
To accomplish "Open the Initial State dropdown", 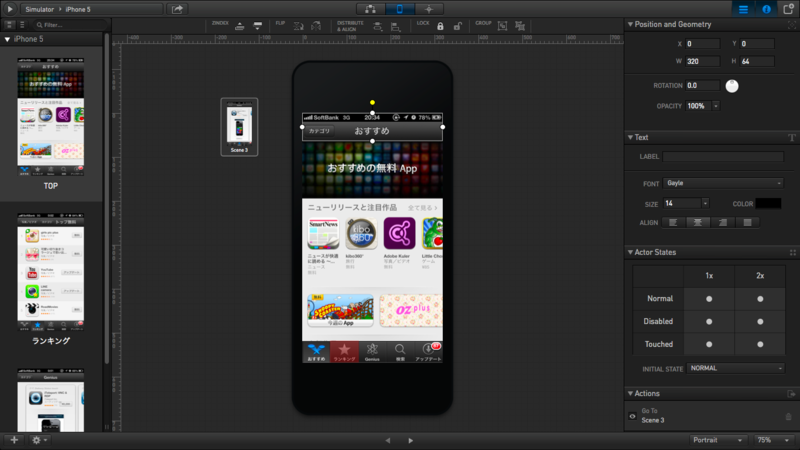I will tap(735, 368).
